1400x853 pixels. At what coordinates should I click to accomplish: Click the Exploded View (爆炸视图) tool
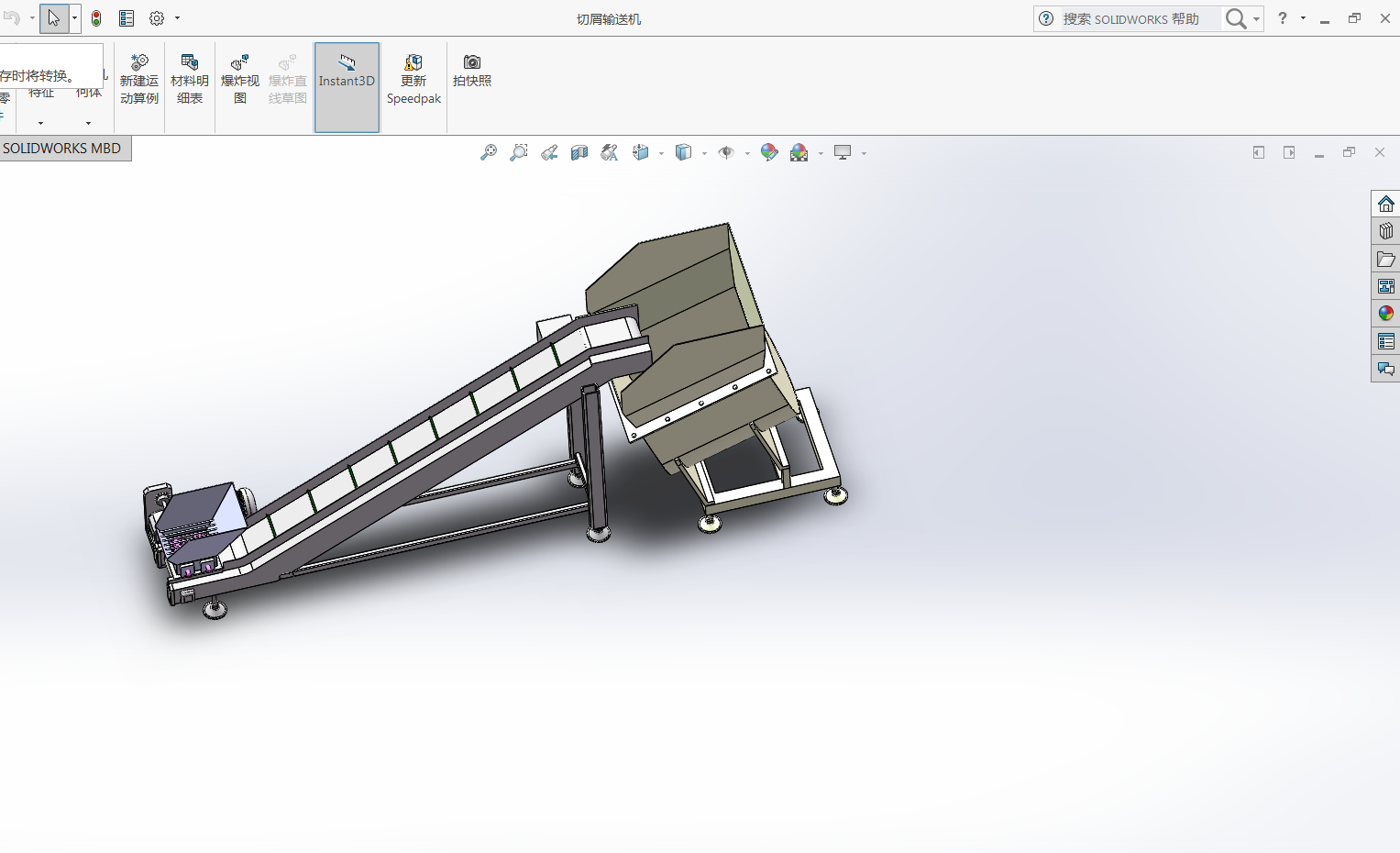coord(239,80)
